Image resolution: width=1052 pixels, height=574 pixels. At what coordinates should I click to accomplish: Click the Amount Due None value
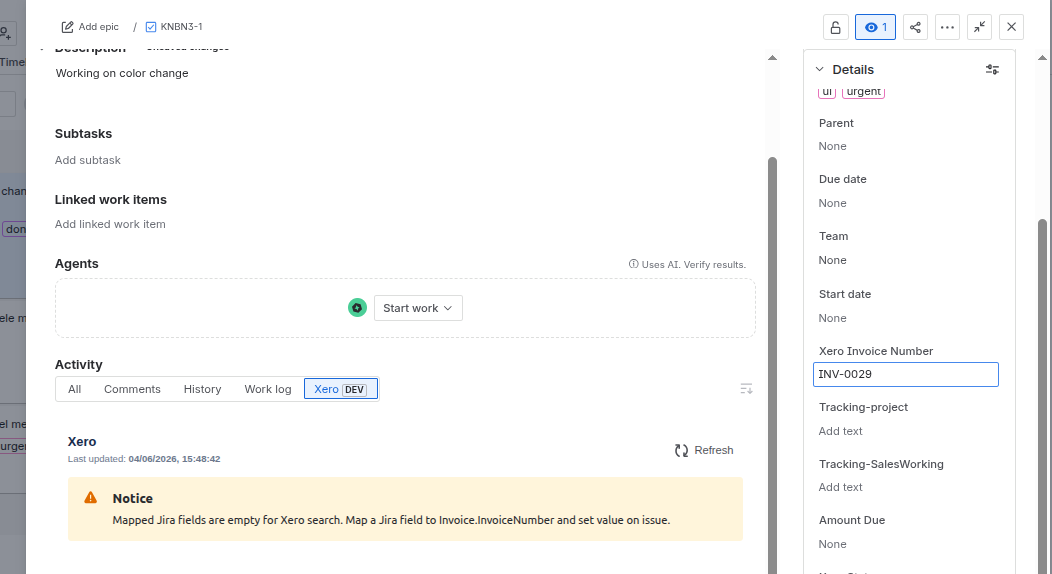[x=833, y=544]
